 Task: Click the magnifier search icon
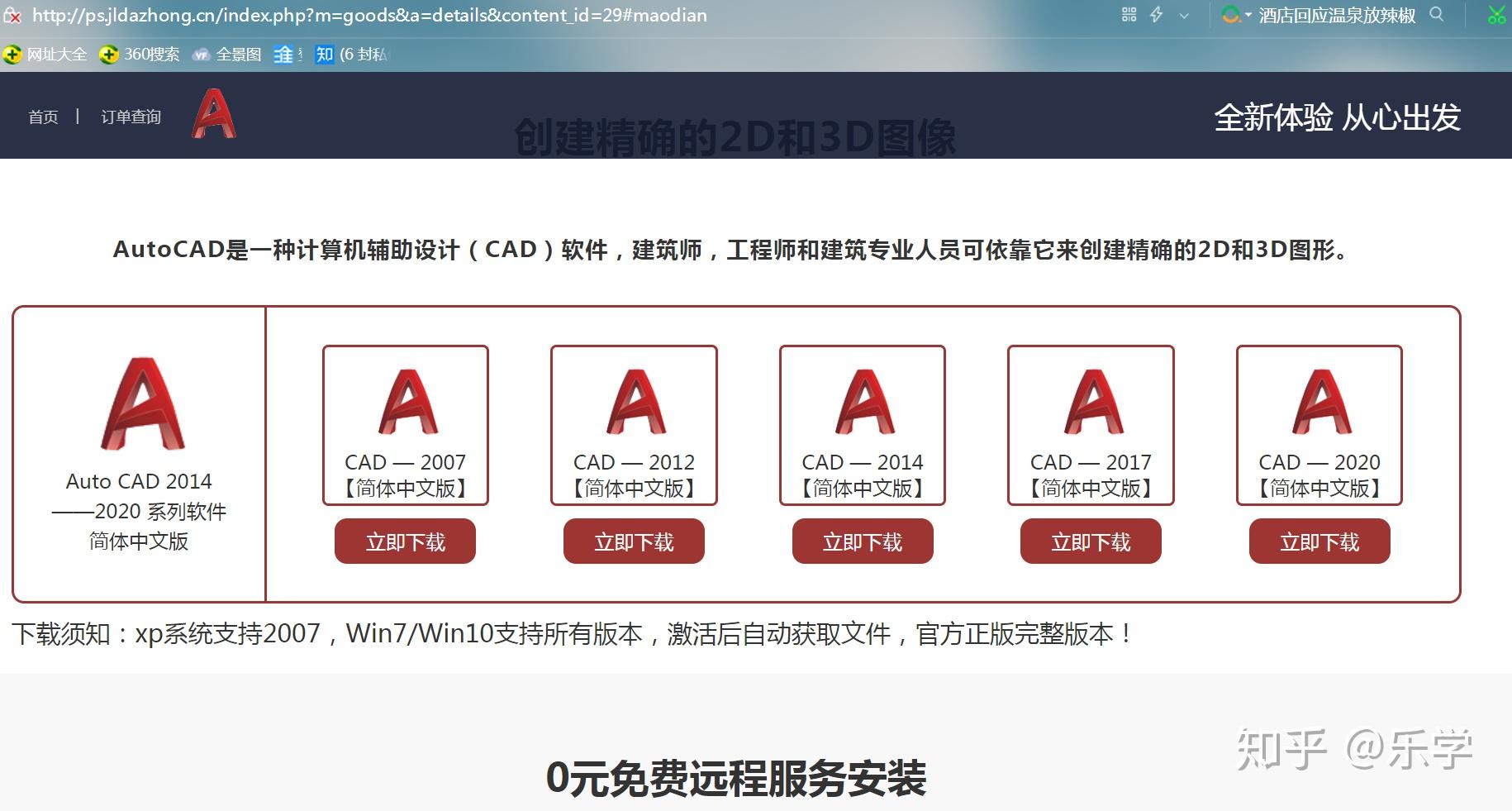1437,14
